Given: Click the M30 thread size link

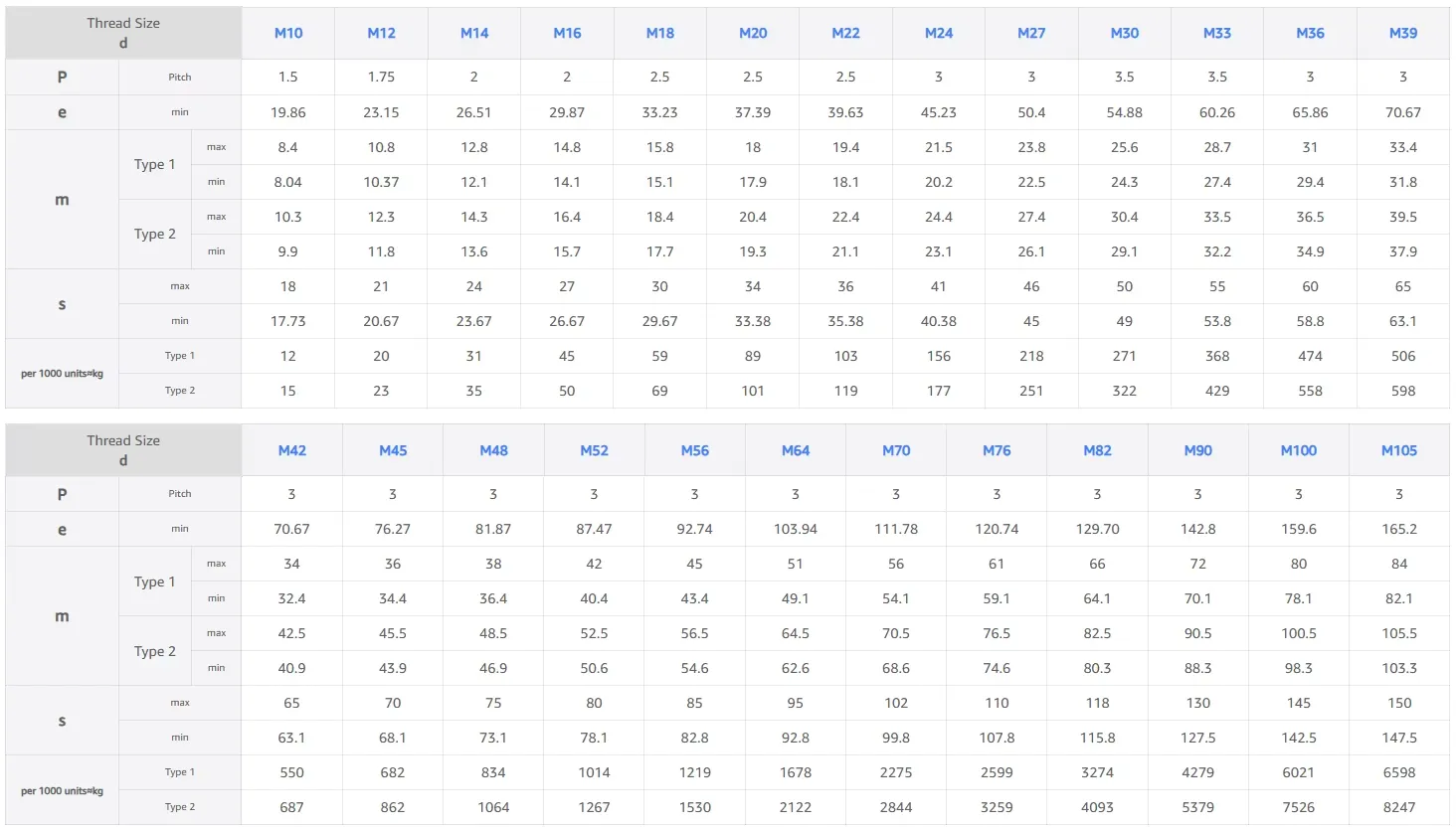Looking at the screenshot, I should coord(1125,33).
